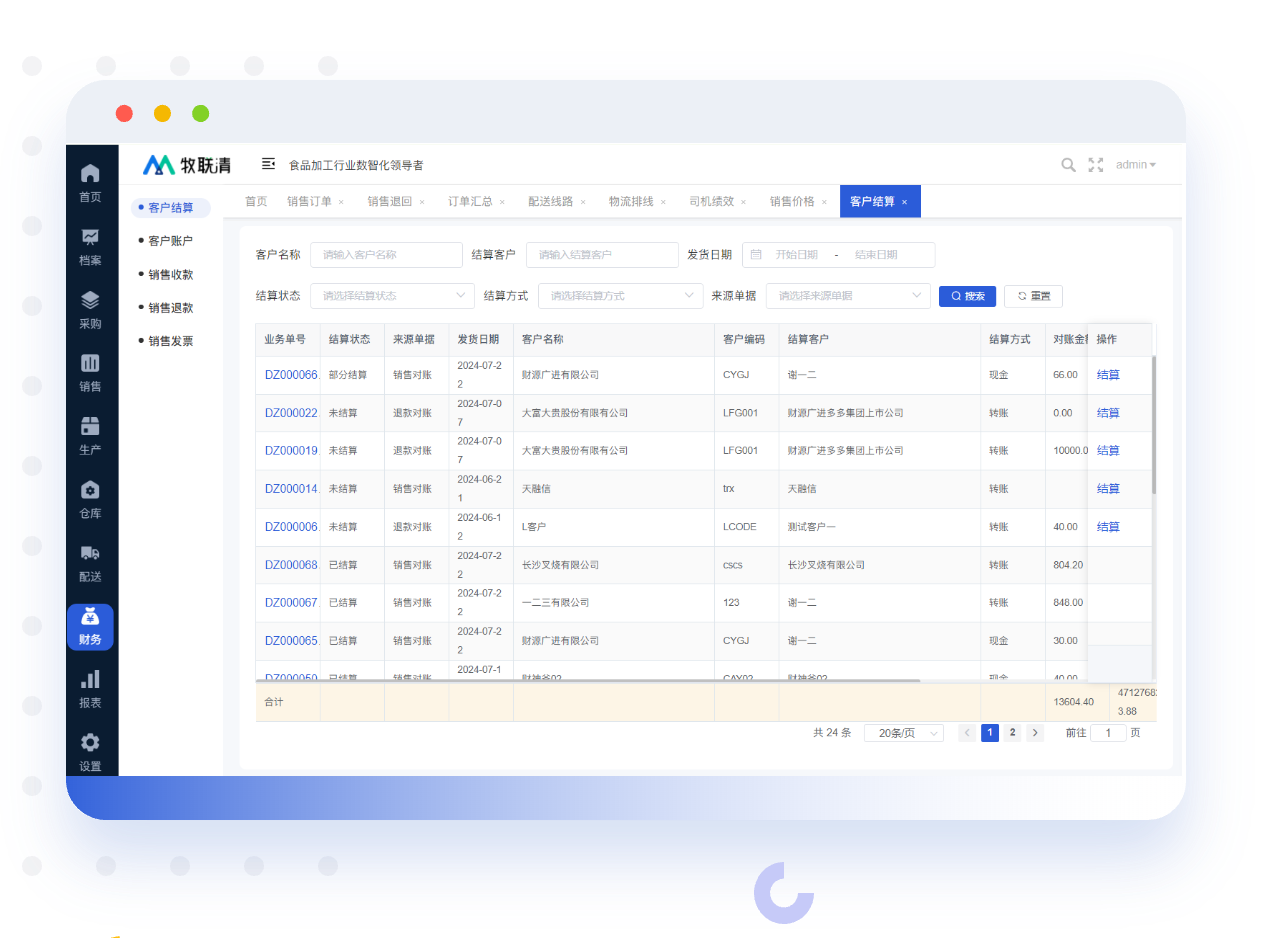The width and height of the screenshot is (1280, 938).
Task: Go to the 采购 purchasing module icon
Action: [90, 300]
